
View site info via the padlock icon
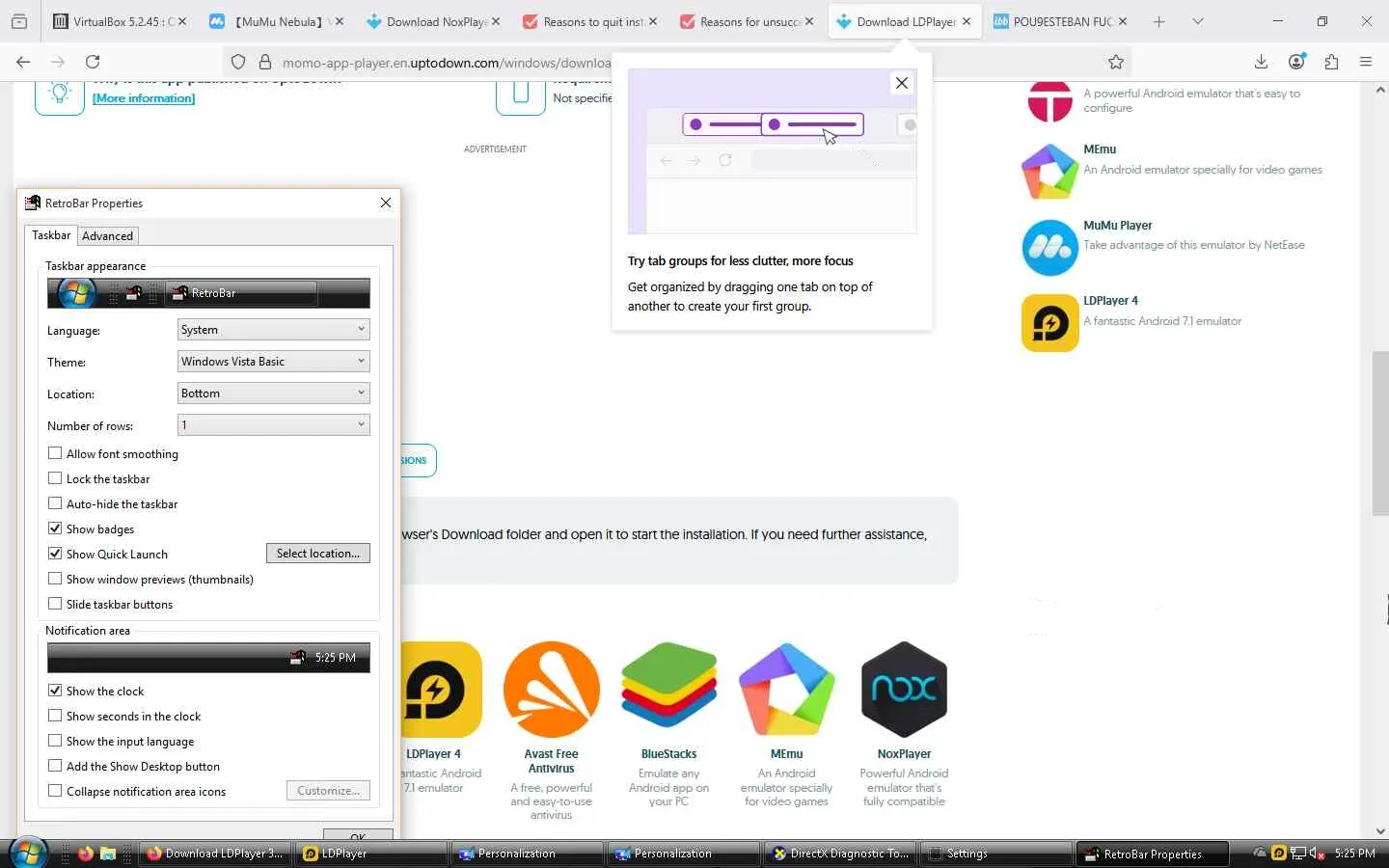(265, 62)
